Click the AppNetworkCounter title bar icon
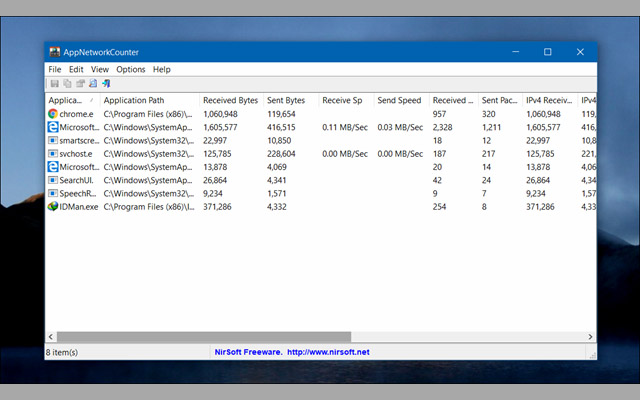640x400 pixels. tap(55, 52)
